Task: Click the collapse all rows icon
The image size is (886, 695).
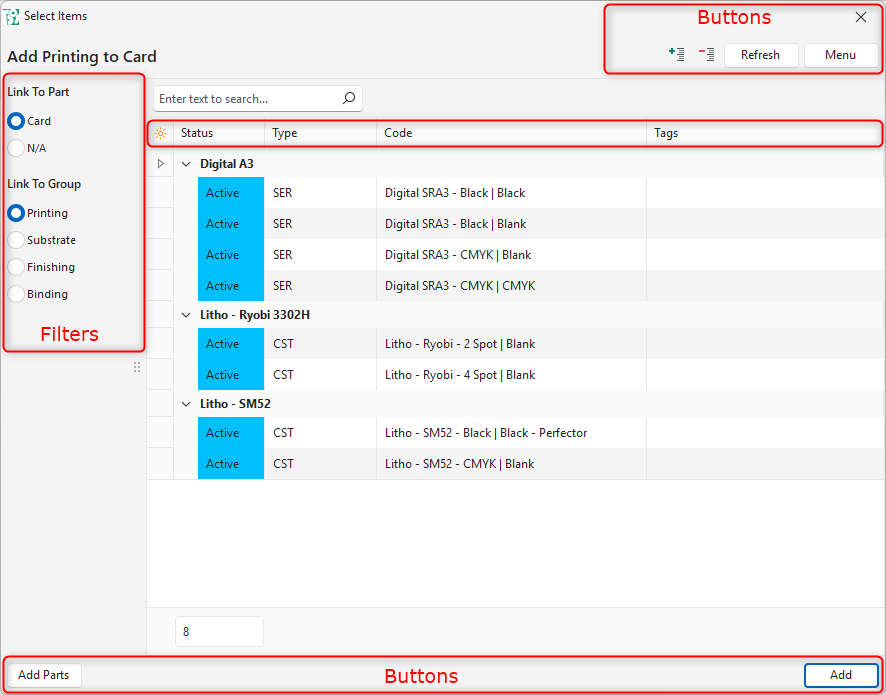Action: 706,55
